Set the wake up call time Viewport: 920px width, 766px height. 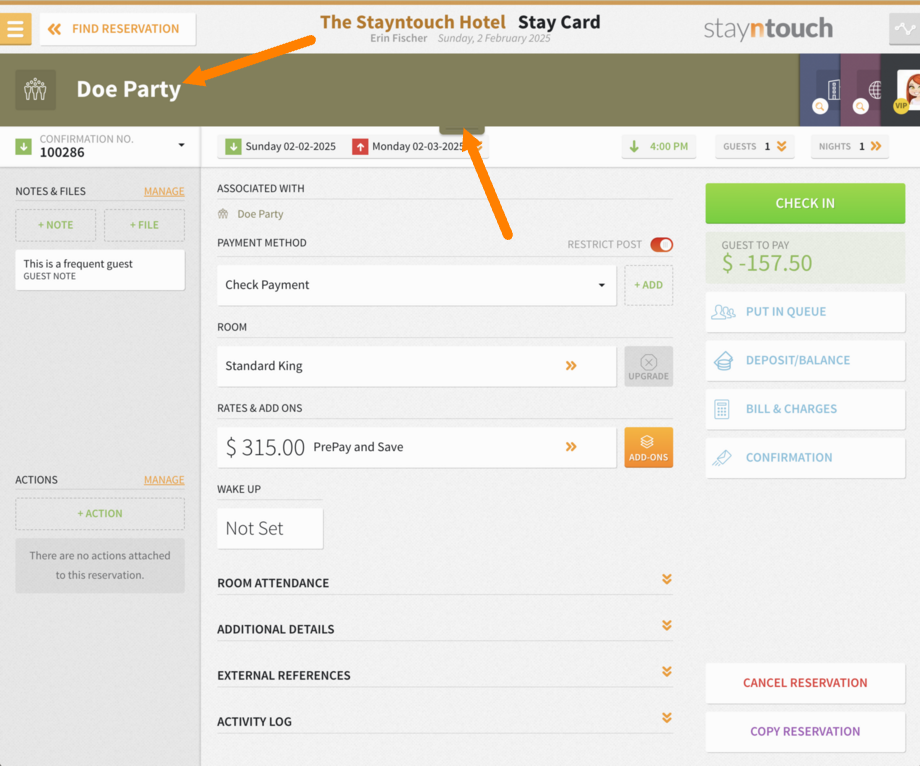(x=270, y=528)
